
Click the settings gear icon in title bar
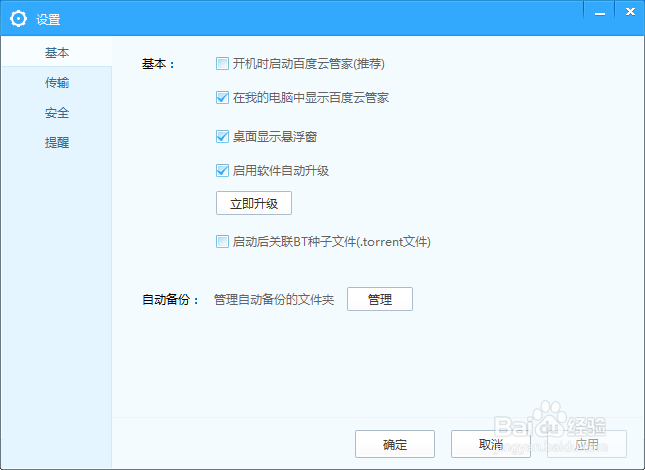tap(19, 19)
